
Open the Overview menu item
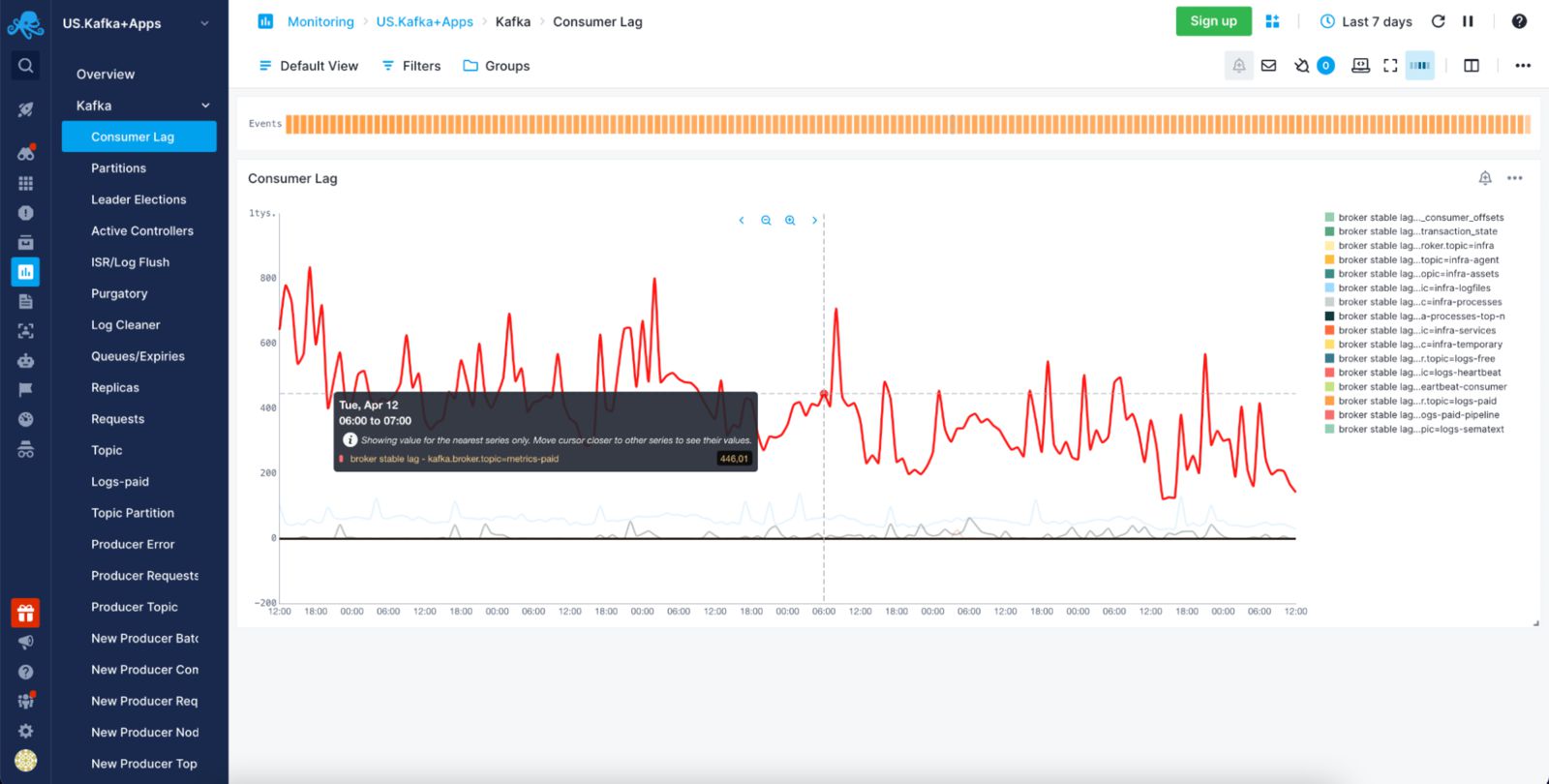pos(106,75)
